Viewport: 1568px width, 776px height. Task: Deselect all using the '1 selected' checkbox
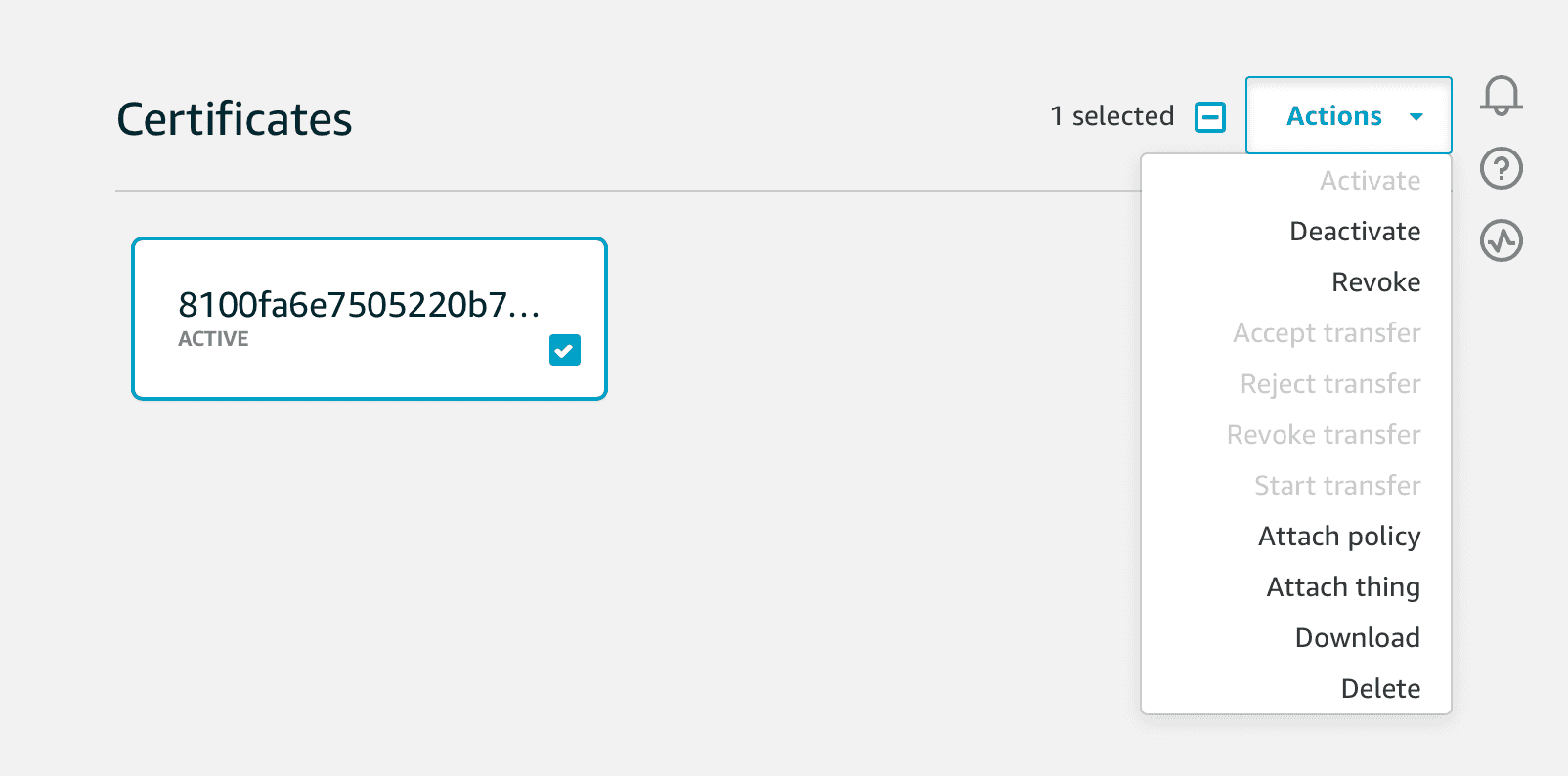[x=1209, y=117]
